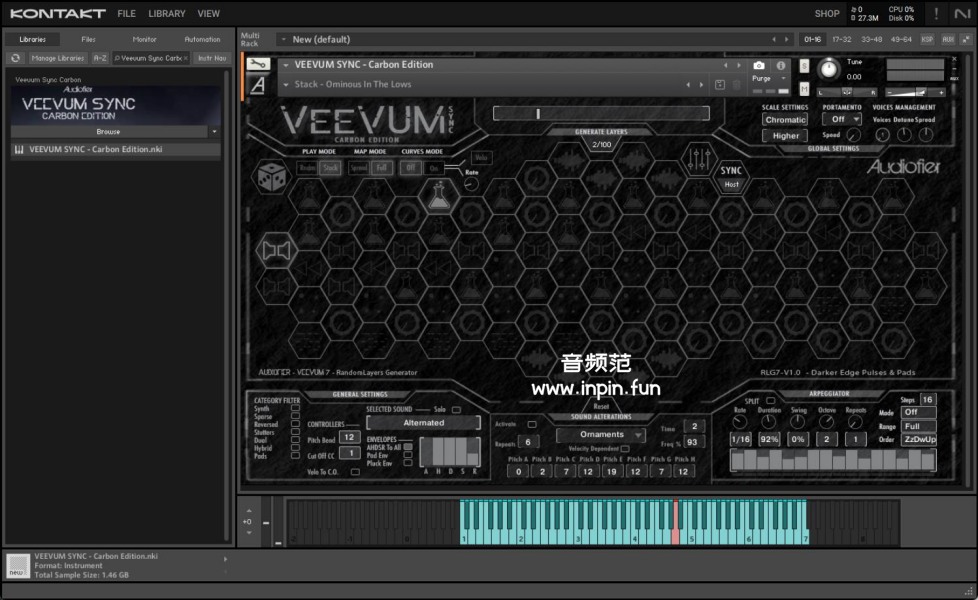
Task: Toggle Velo To C.O. checkbox
Action: (x=355, y=472)
